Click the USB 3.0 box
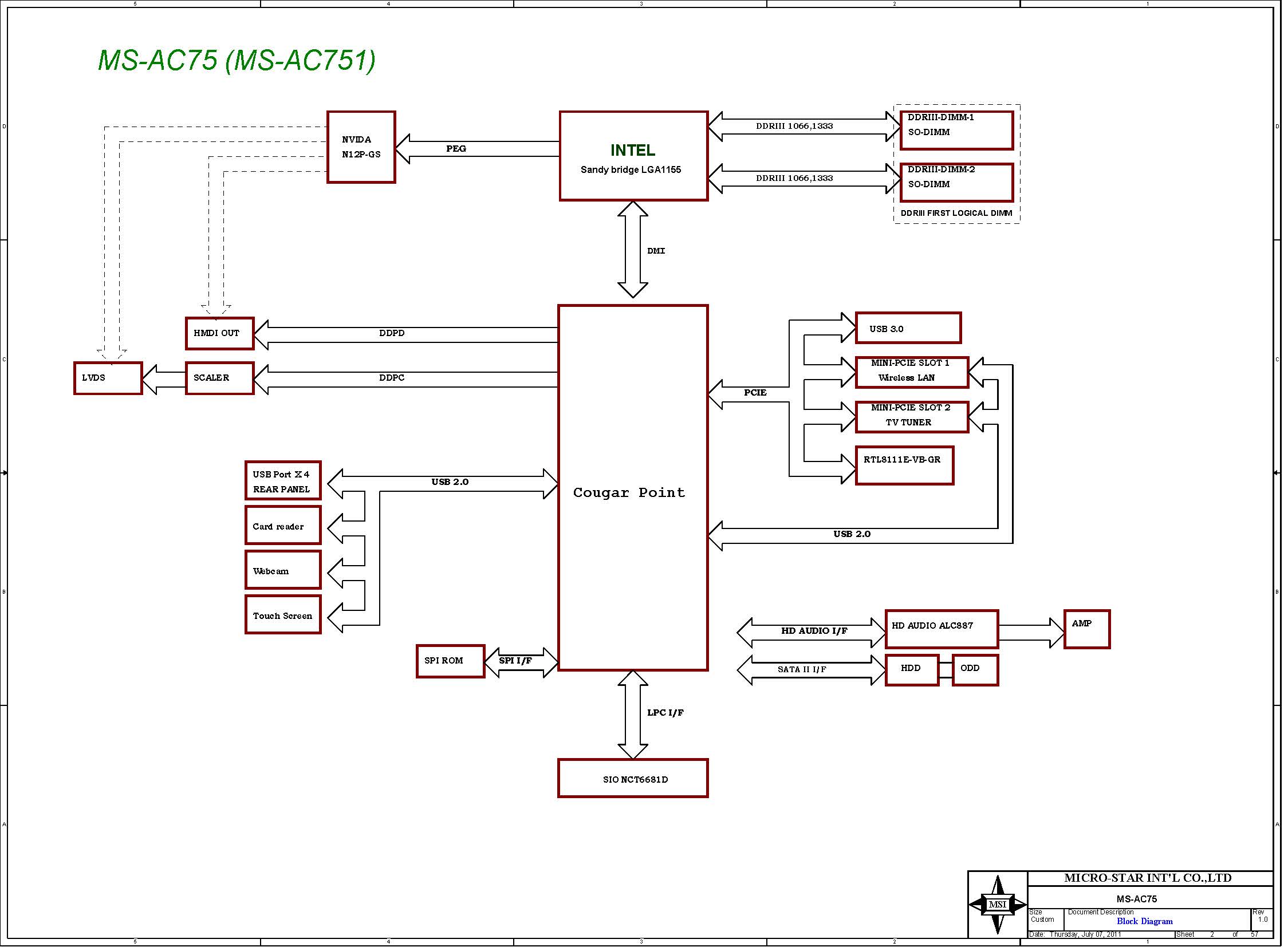Screen dimensions: 1288x947 pos(908,328)
